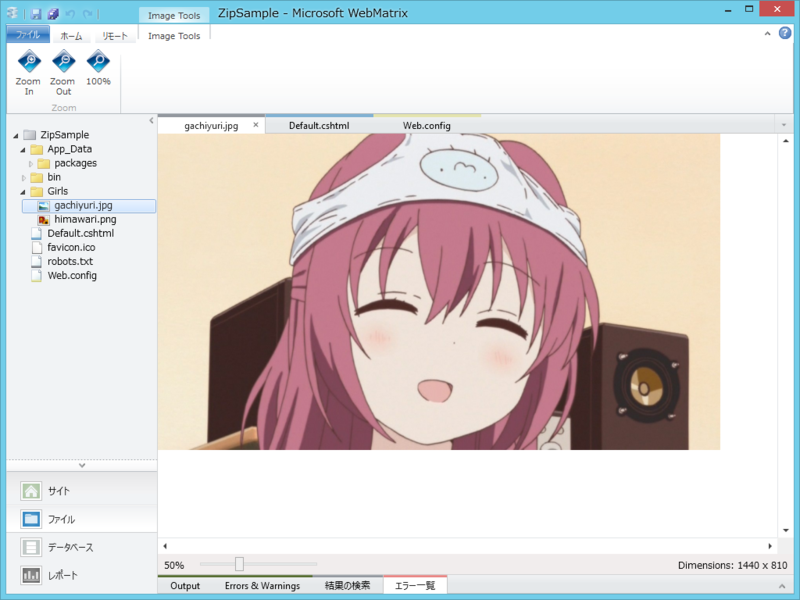
Task: Collapse the ZipSample root node
Action: (16, 136)
